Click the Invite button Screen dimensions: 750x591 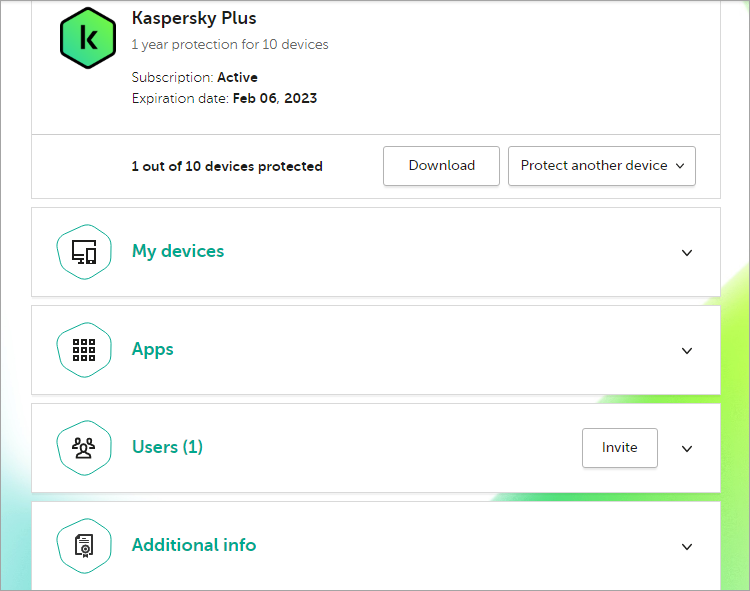pos(619,448)
